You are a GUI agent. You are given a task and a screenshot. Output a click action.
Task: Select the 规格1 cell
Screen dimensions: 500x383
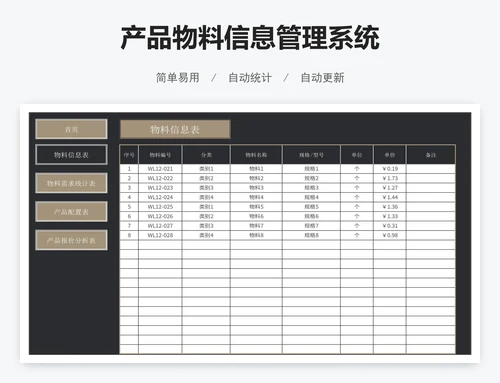click(311, 169)
